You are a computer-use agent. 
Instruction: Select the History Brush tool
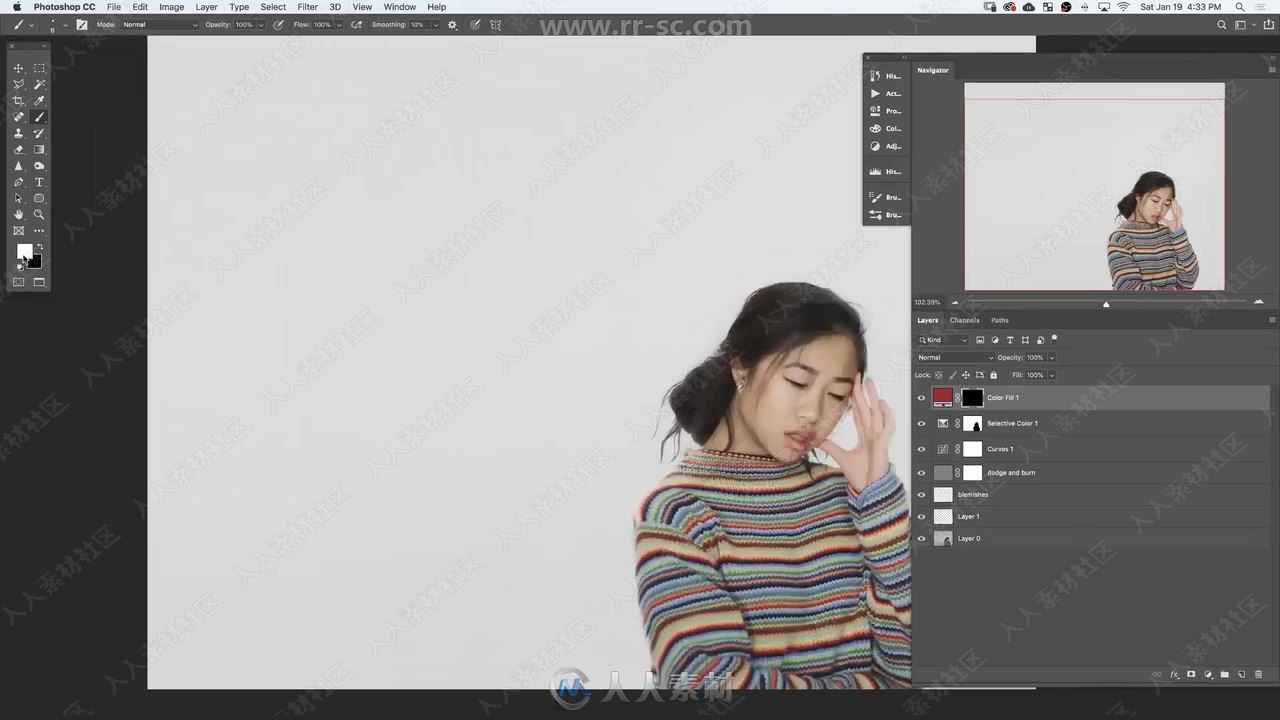(39, 133)
